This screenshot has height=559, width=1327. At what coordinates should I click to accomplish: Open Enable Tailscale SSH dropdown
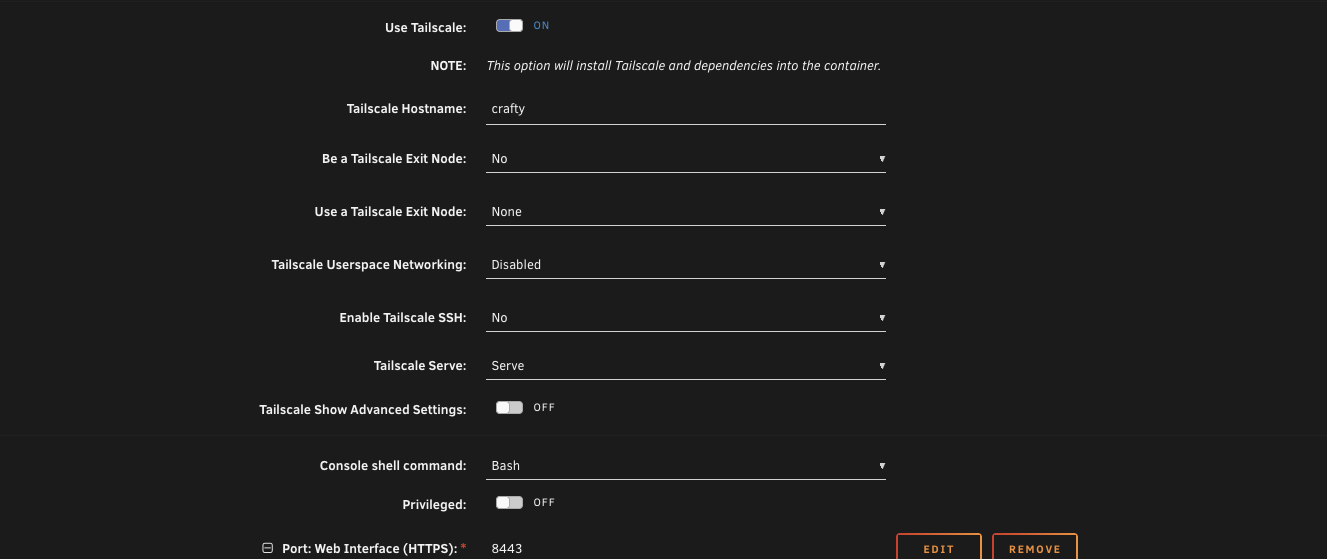[x=686, y=318]
